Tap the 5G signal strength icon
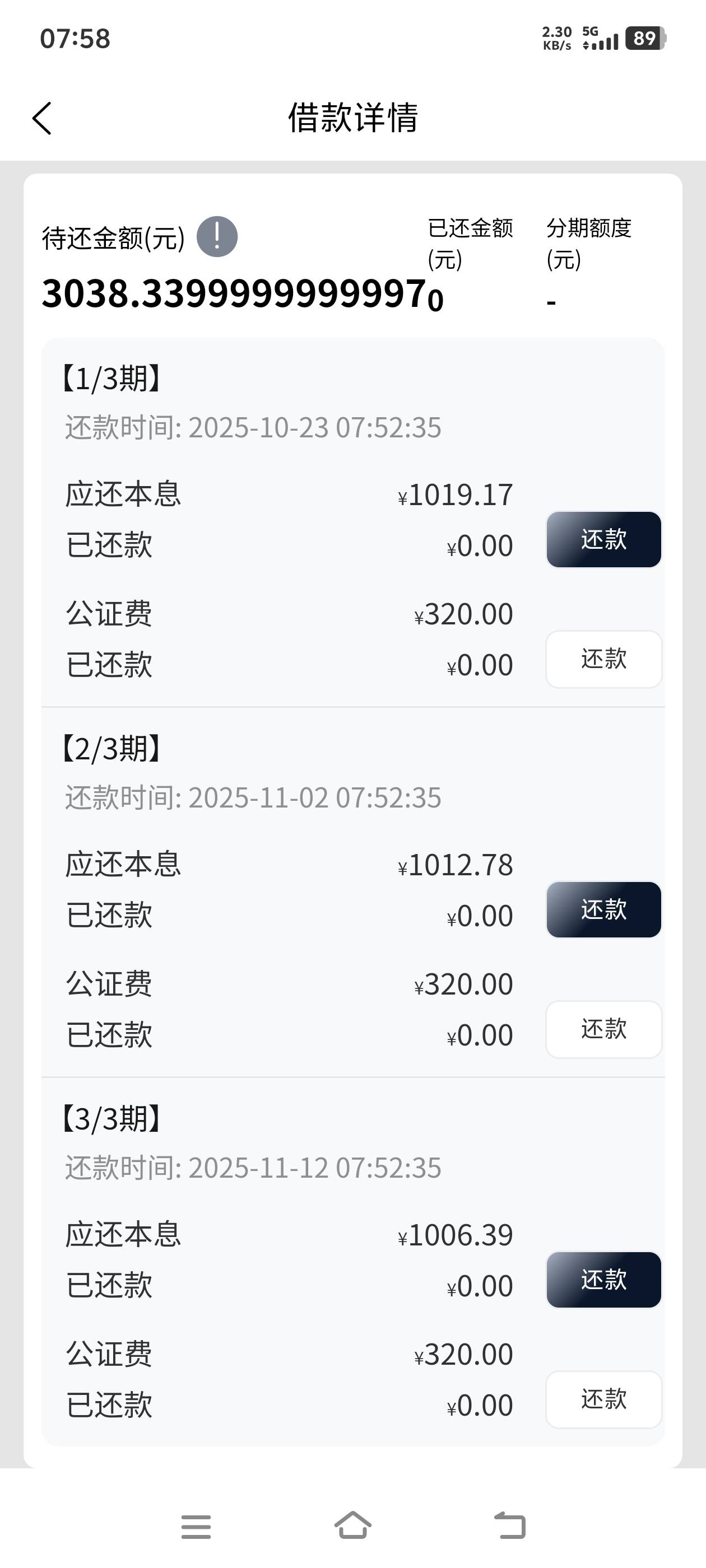Image resolution: width=706 pixels, height=1568 pixels. point(600,38)
